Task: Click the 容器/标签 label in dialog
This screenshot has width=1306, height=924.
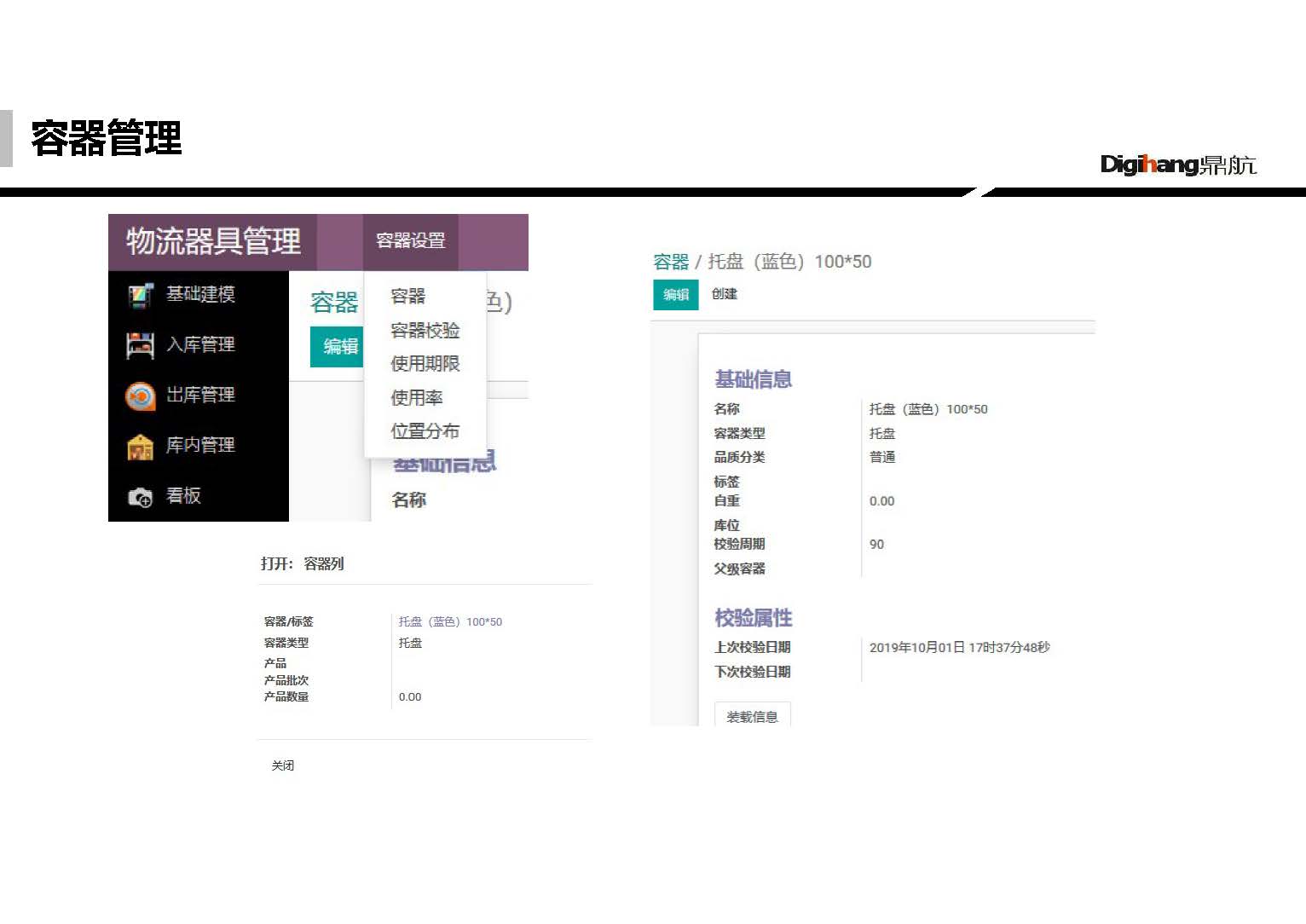Action: click(288, 621)
